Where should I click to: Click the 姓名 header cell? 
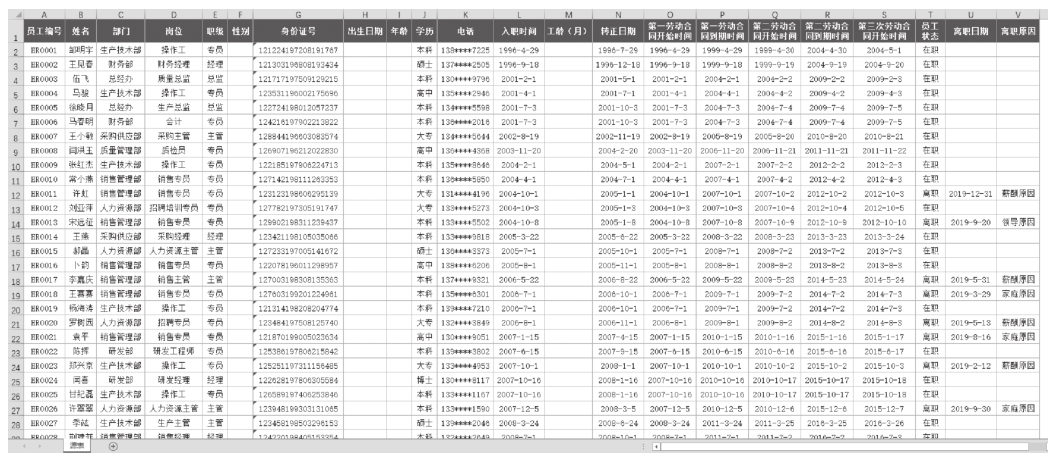click(80, 32)
